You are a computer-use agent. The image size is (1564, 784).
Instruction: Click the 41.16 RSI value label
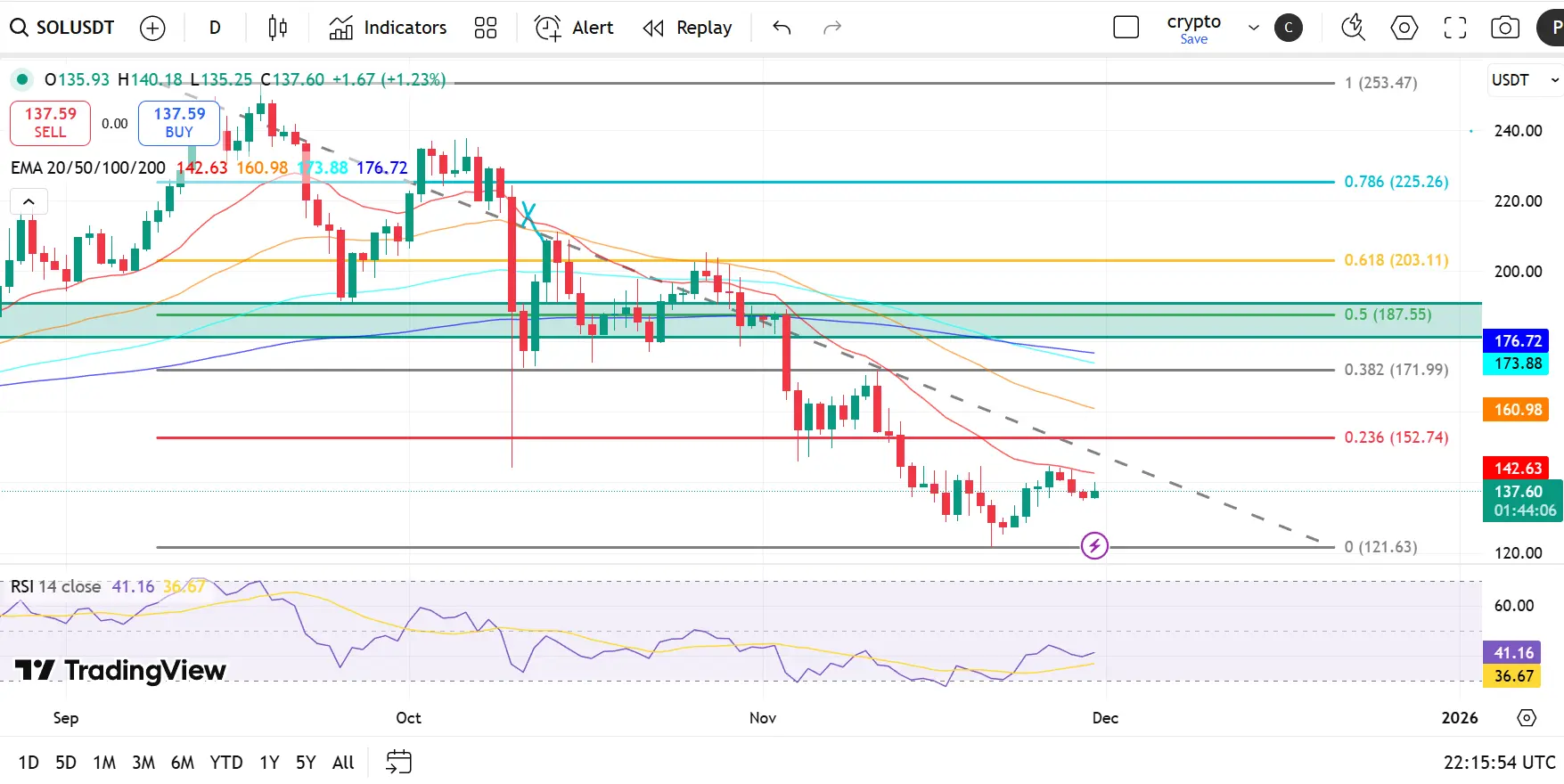click(x=1513, y=653)
